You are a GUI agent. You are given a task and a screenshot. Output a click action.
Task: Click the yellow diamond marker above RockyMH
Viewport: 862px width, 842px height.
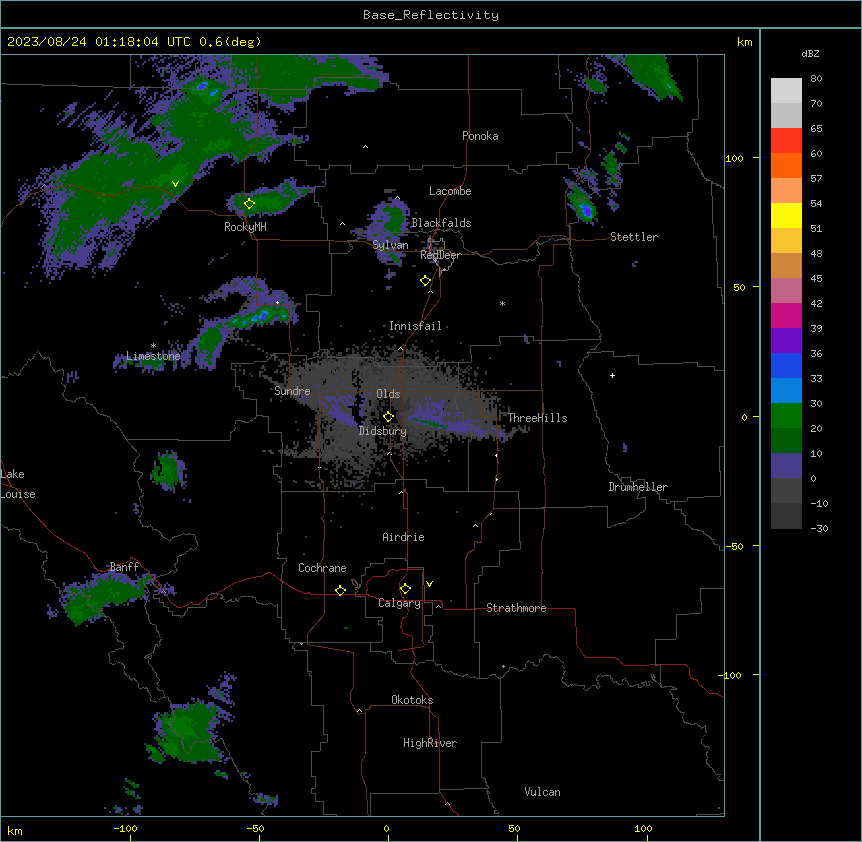pyautogui.click(x=249, y=203)
